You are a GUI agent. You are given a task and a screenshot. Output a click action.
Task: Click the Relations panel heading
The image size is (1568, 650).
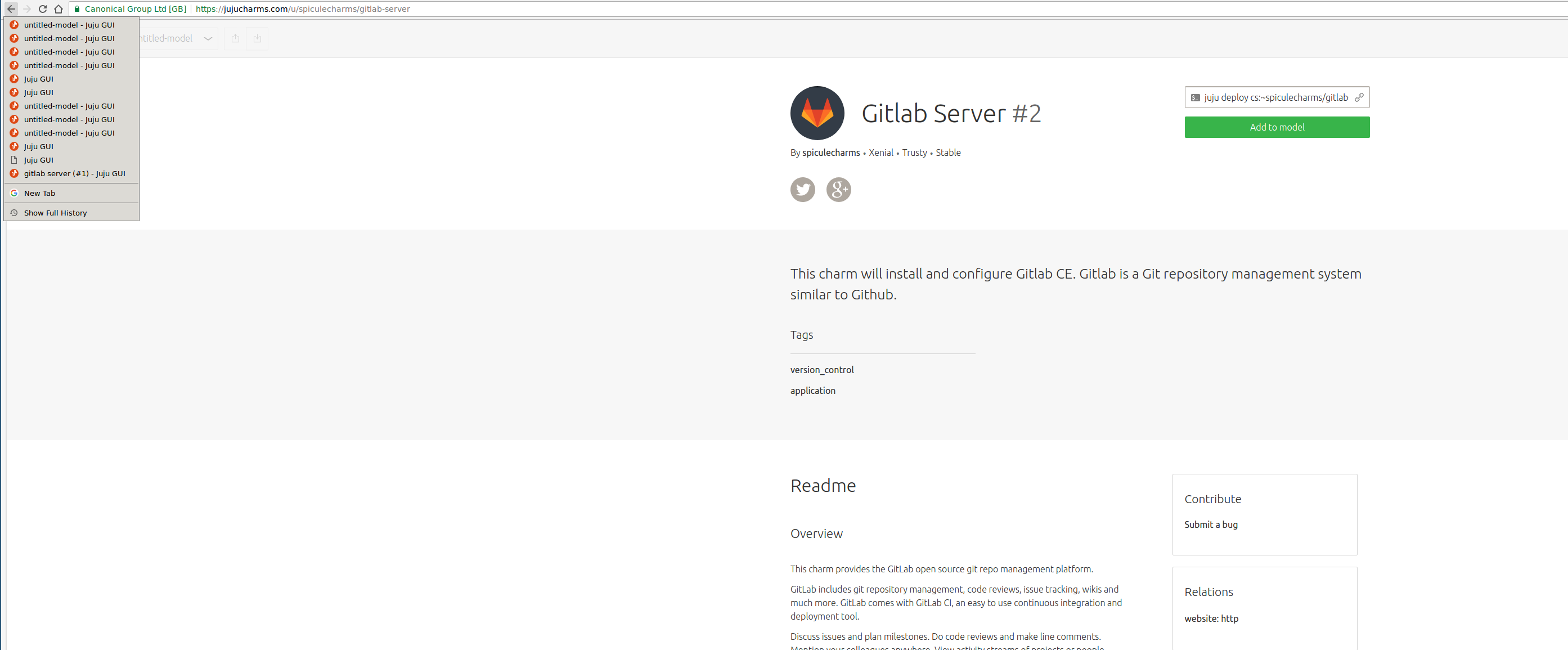click(x=1208, y=592)
